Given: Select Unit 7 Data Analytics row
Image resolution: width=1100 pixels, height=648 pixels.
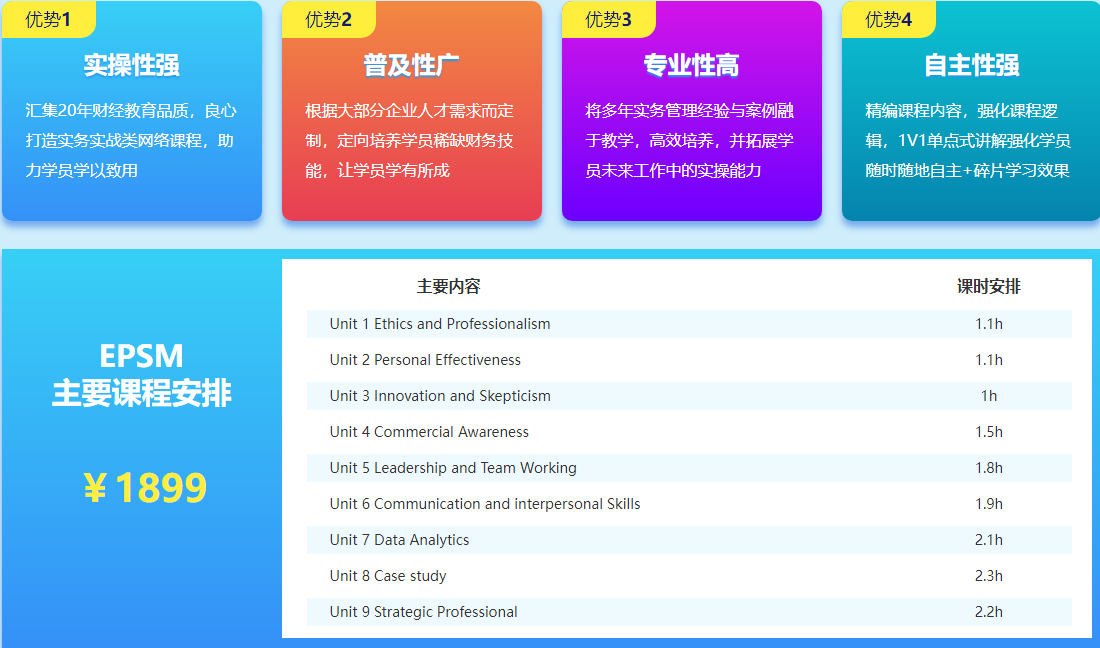Looking at the screenshot, I should pos(399,540).
